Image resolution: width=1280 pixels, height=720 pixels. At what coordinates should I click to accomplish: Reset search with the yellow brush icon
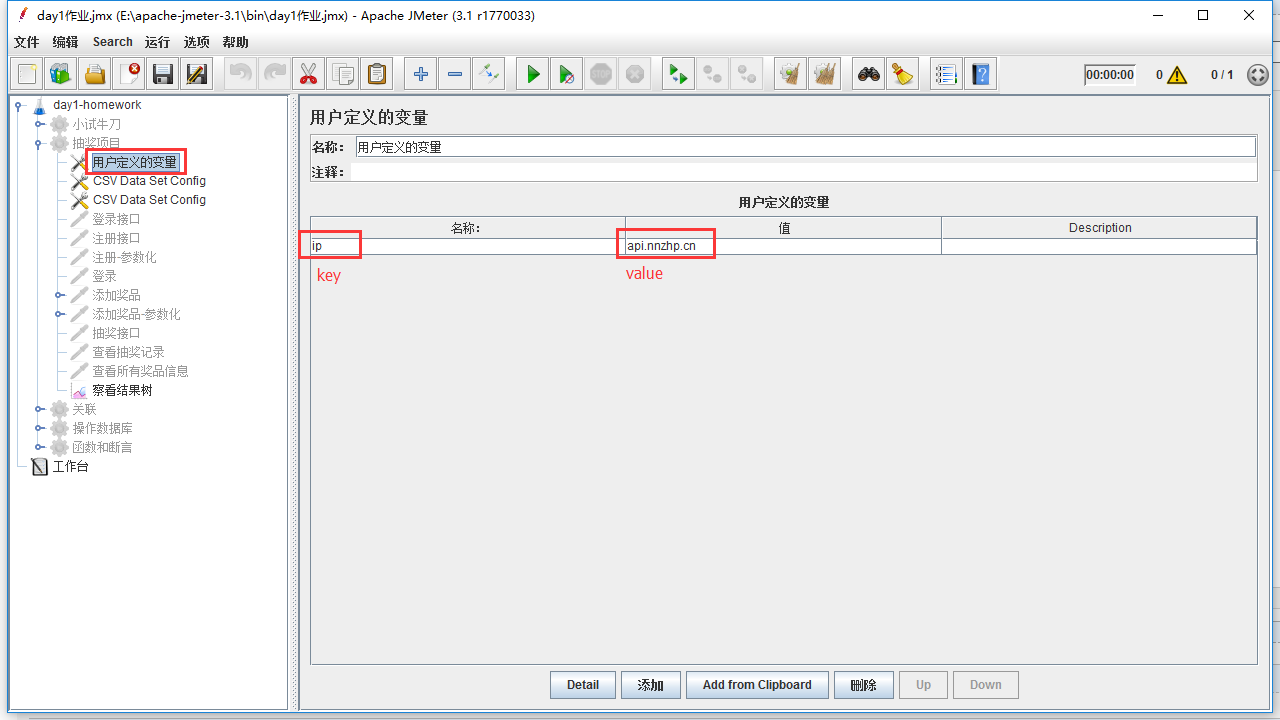tap(903, 74)
